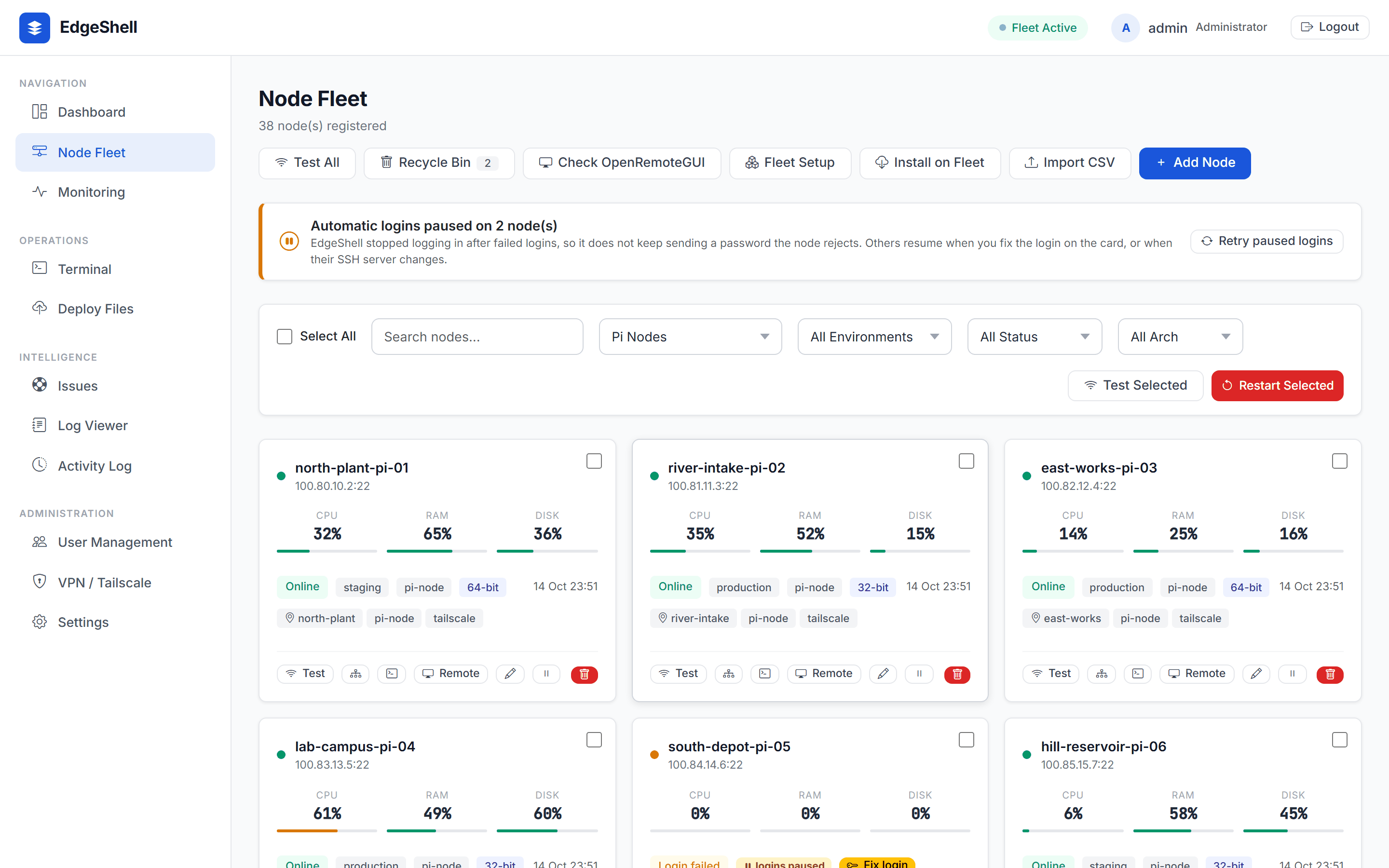This screenshot has height=868, width=1389.
Task: Open the Recycle Bin
Action: pyautogui.click(x=439, y=163)
